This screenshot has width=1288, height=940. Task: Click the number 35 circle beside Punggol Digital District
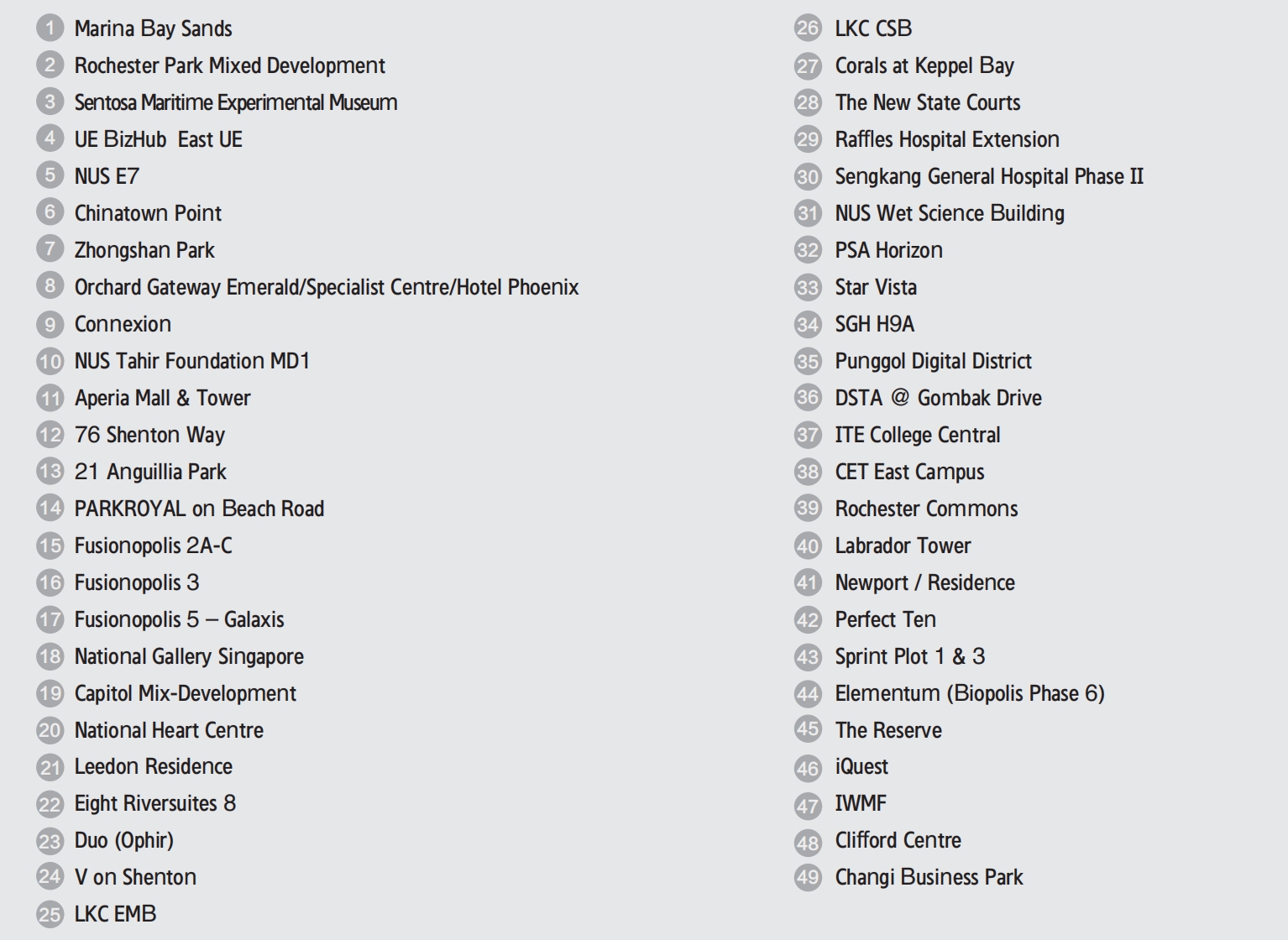808,361
